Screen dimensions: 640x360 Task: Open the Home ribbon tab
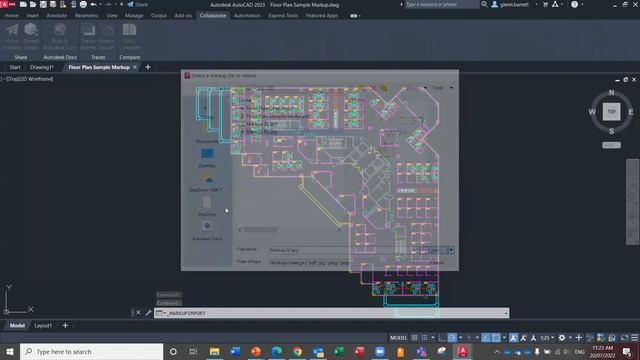coord(11,16)
